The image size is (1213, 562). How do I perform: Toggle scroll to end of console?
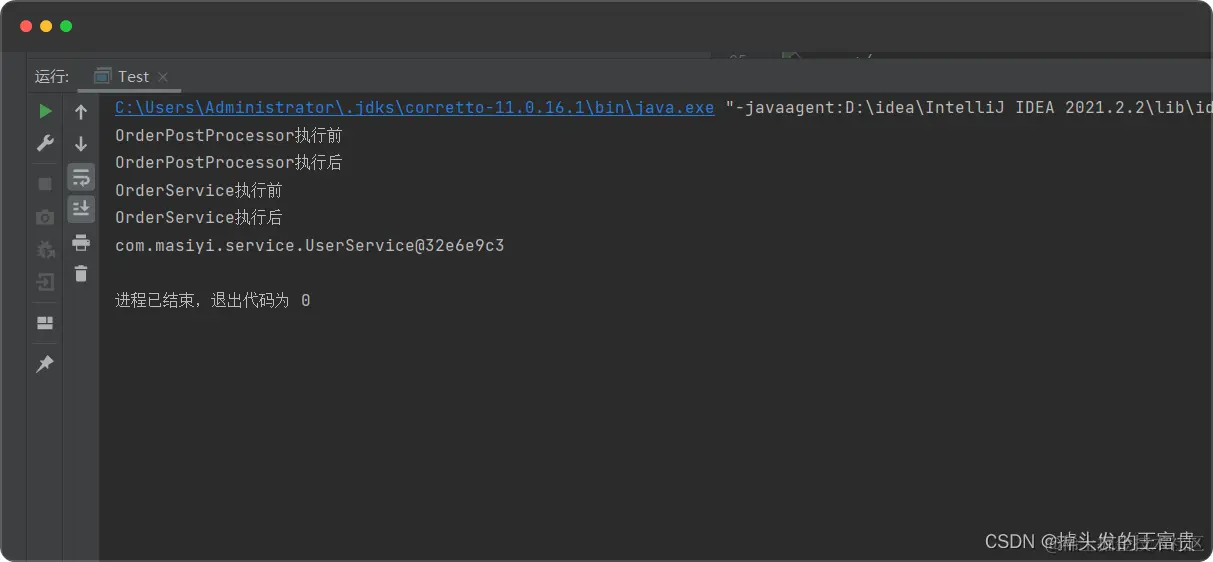(81, 209)
